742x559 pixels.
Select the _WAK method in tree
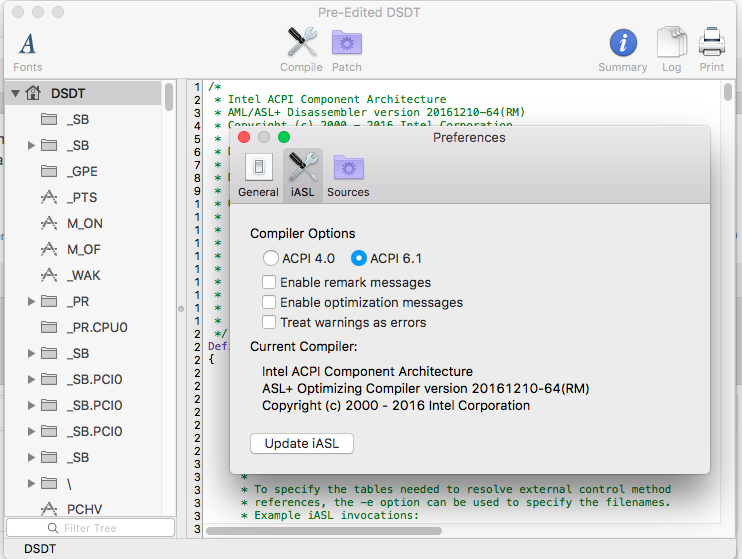pos(83,275)
